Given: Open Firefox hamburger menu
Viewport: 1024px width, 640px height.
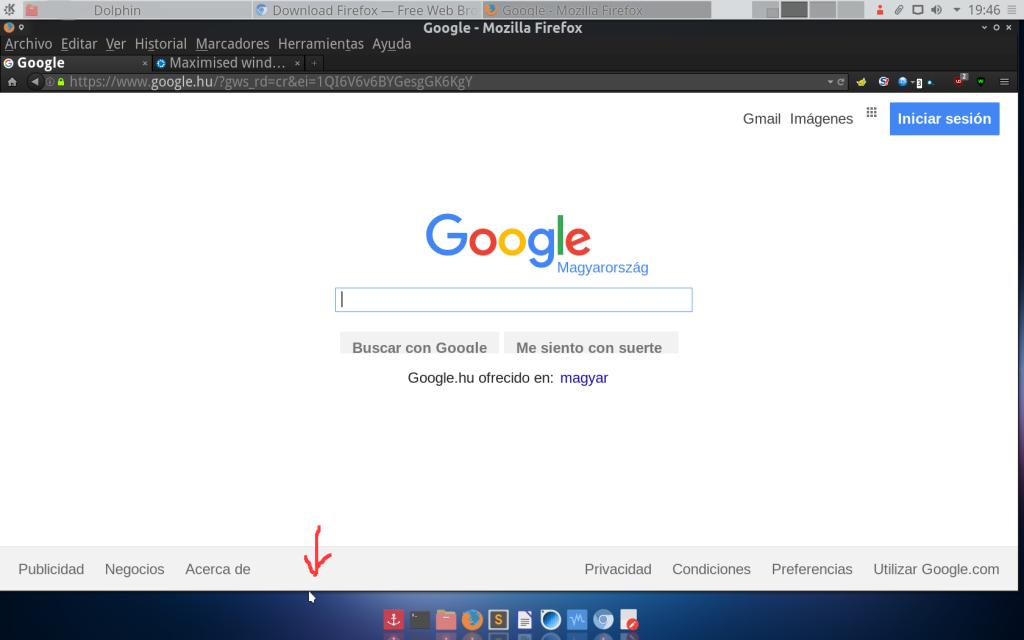Looking at the screenshot, I should pos(1004,82).
